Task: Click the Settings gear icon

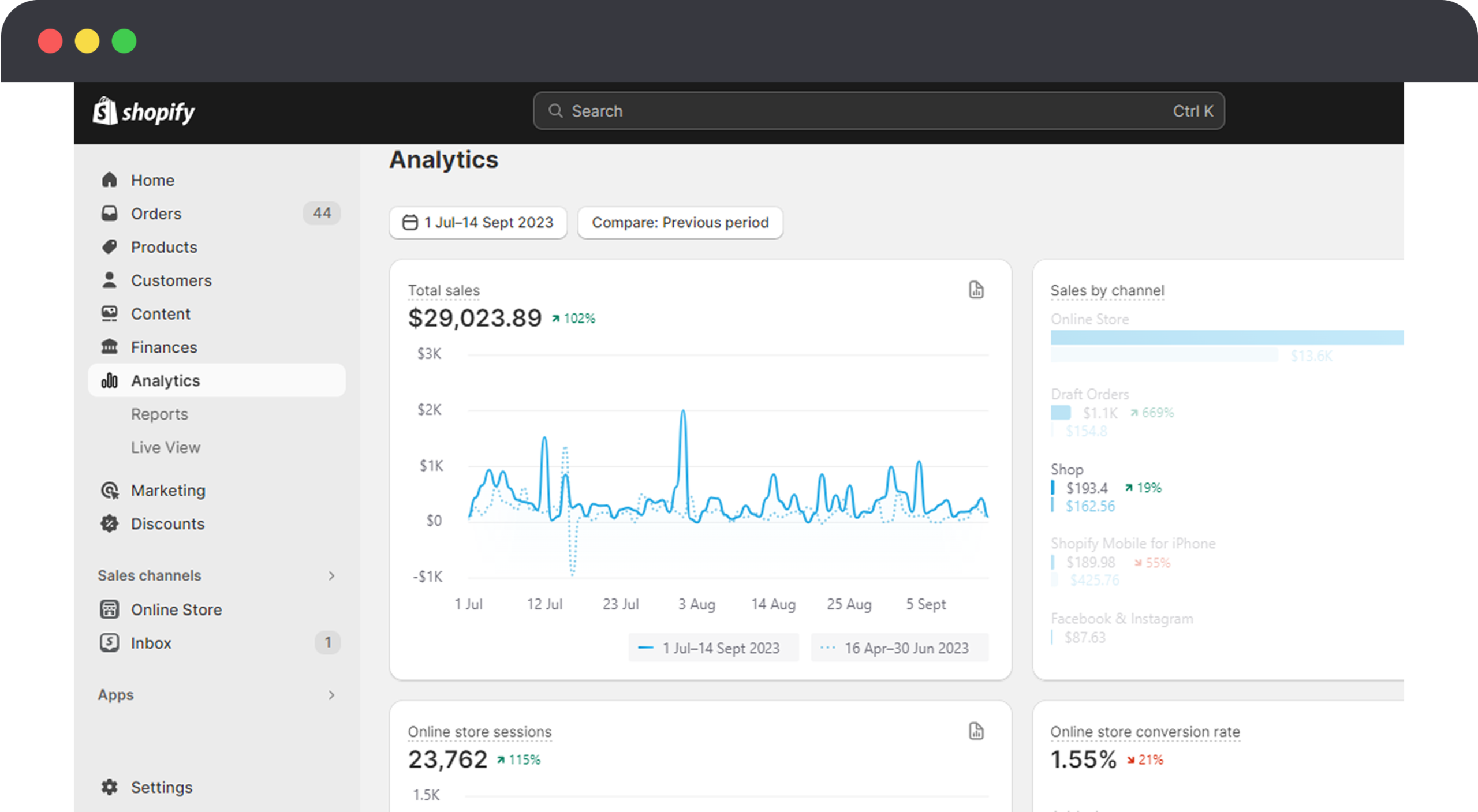Action: (x=109, y=787)
